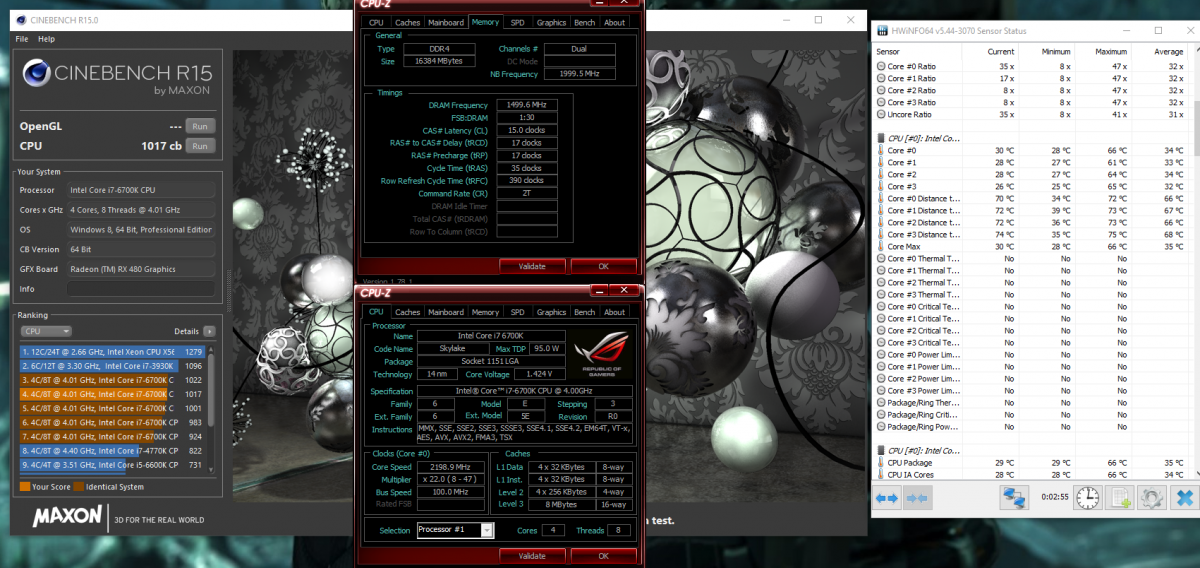Select Bench tab in lower CPU-Z
This screenshot has height=568, width=1200.
click(x=585, y=312)
